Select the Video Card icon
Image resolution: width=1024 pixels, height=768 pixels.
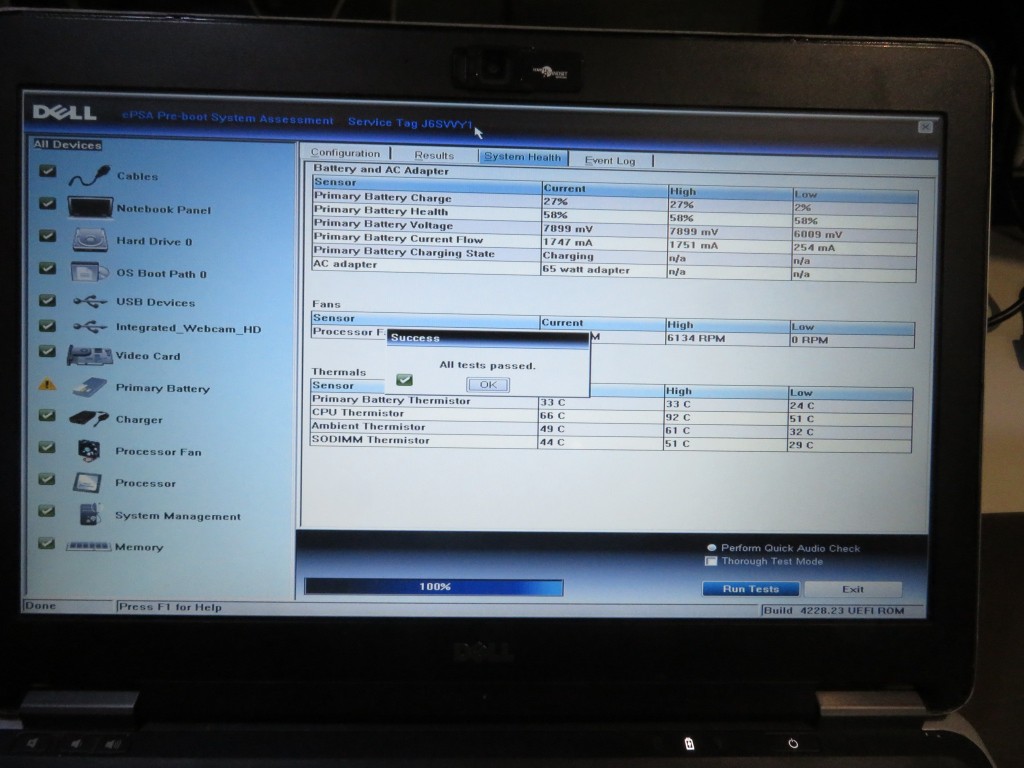point(89,355)
